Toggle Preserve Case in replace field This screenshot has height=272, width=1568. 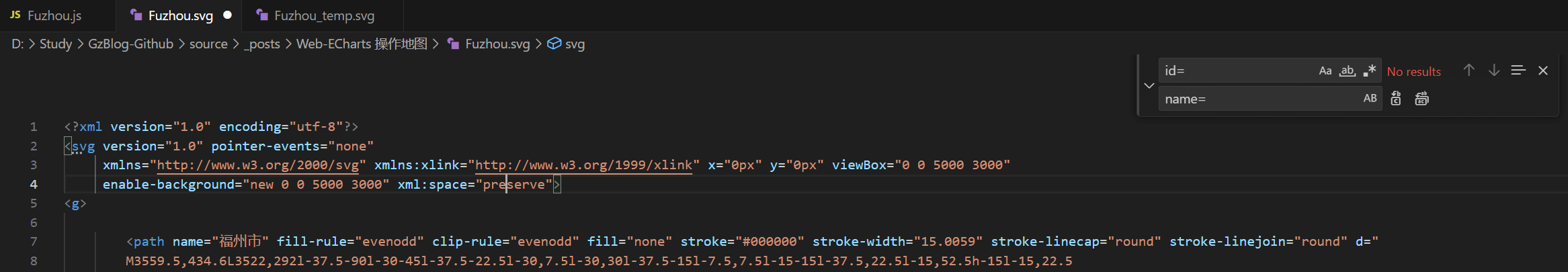coord(1370,99)
